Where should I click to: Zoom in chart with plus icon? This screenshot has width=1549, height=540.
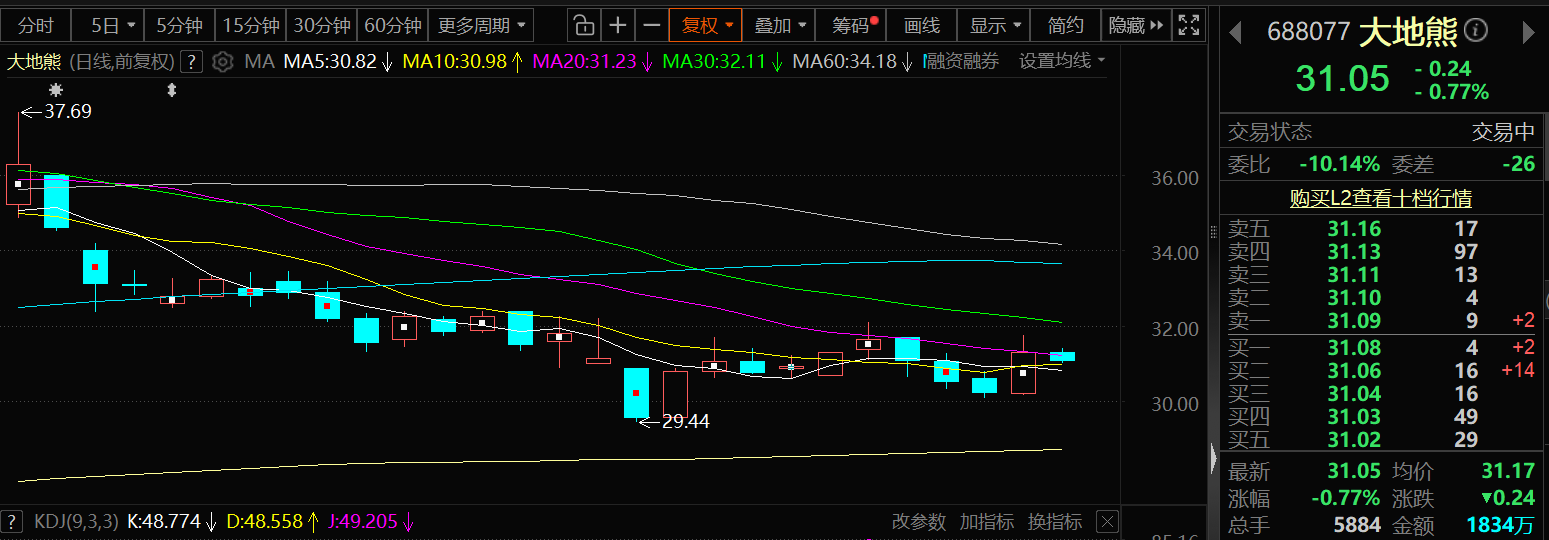point(618,25)
